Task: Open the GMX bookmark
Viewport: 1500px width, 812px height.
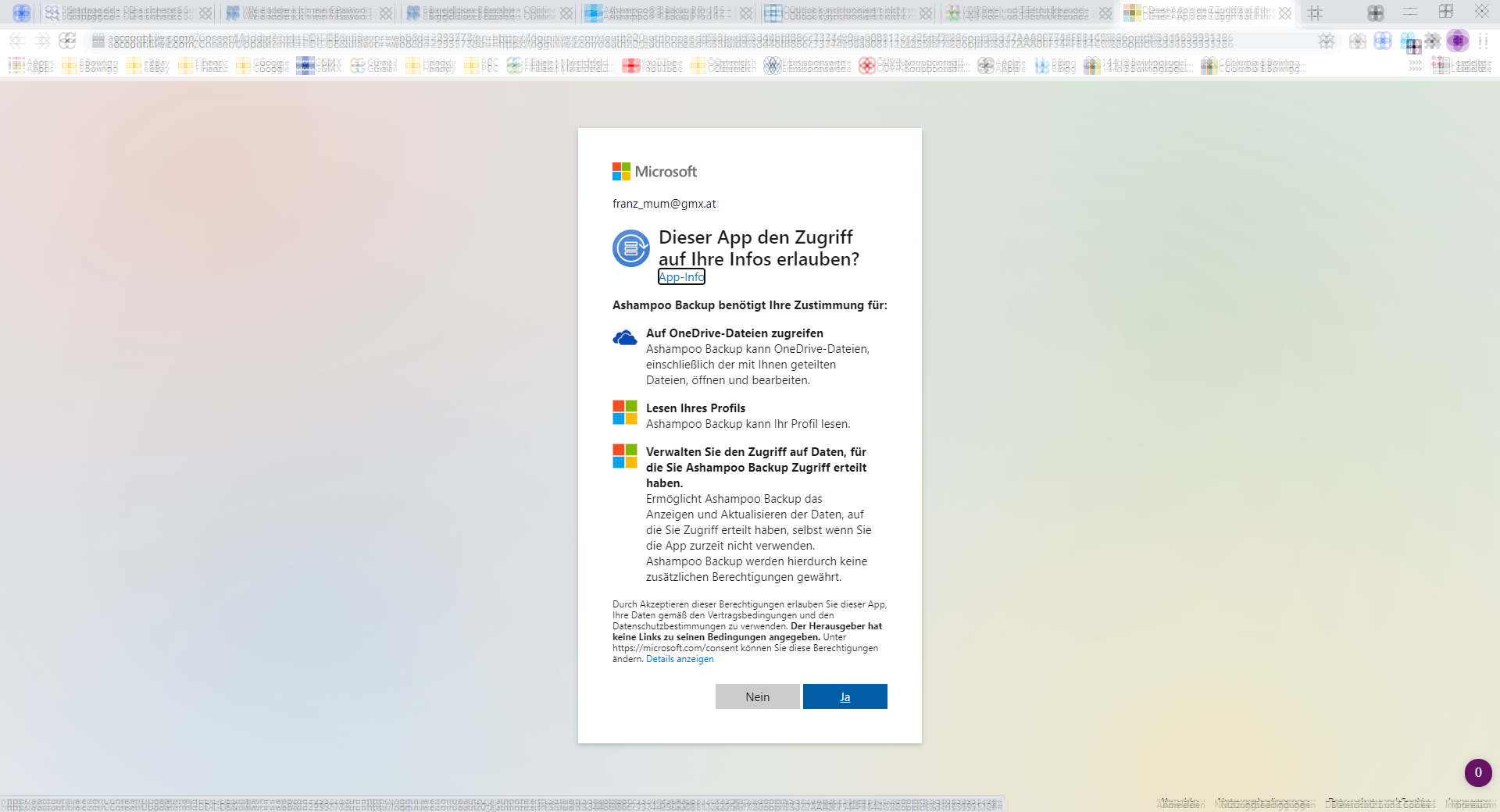Action: [x=320, y=66]
